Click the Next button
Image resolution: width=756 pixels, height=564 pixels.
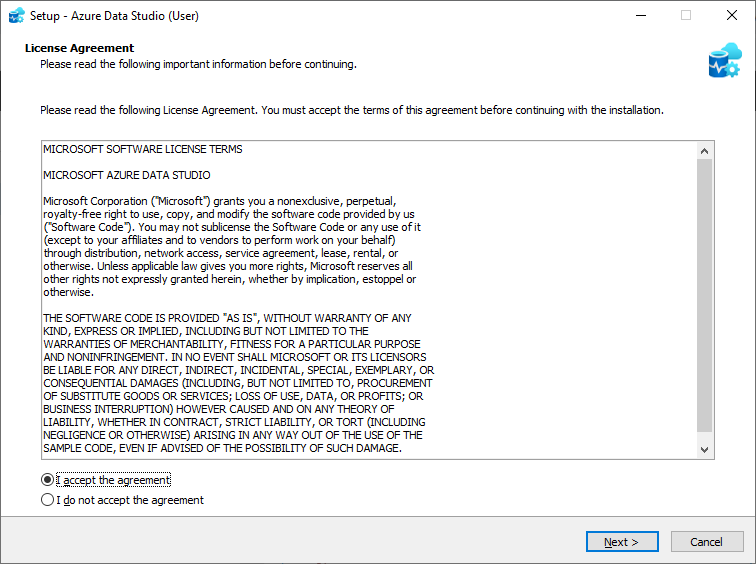pyautogui.click(x=622, y=542)
